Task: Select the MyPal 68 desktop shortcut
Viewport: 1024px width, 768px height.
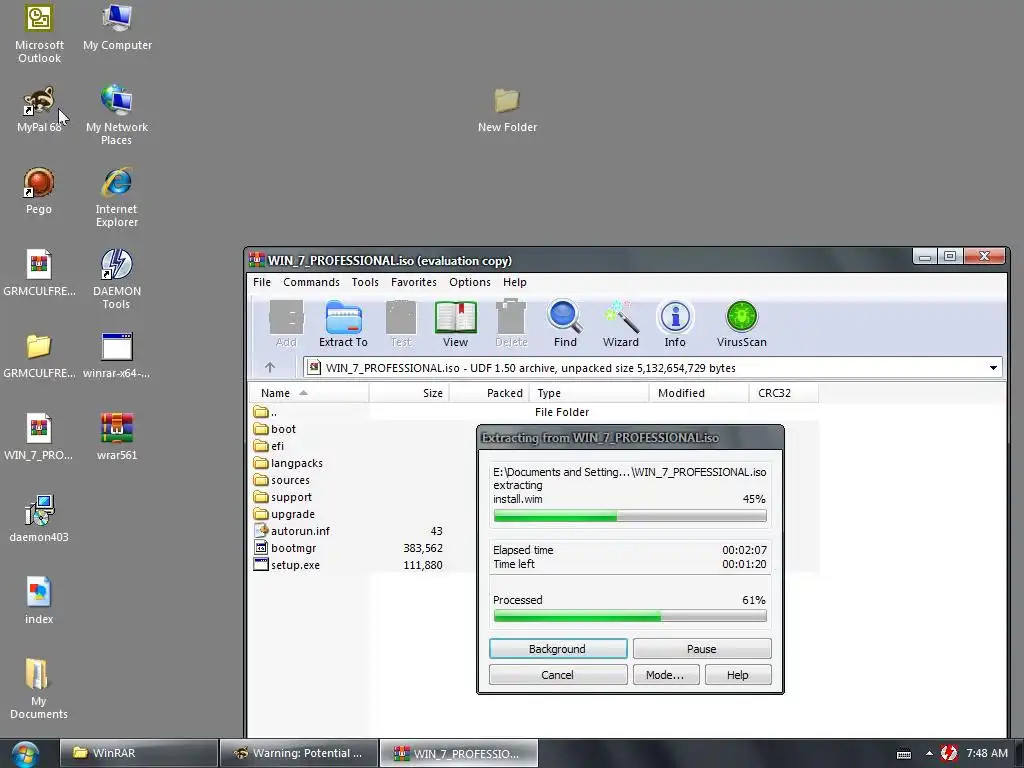Action: tap(39, 110)
